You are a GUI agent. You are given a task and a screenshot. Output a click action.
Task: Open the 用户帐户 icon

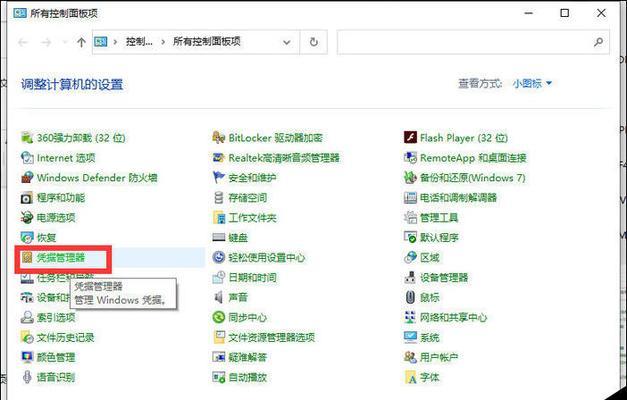pos(410,357)
